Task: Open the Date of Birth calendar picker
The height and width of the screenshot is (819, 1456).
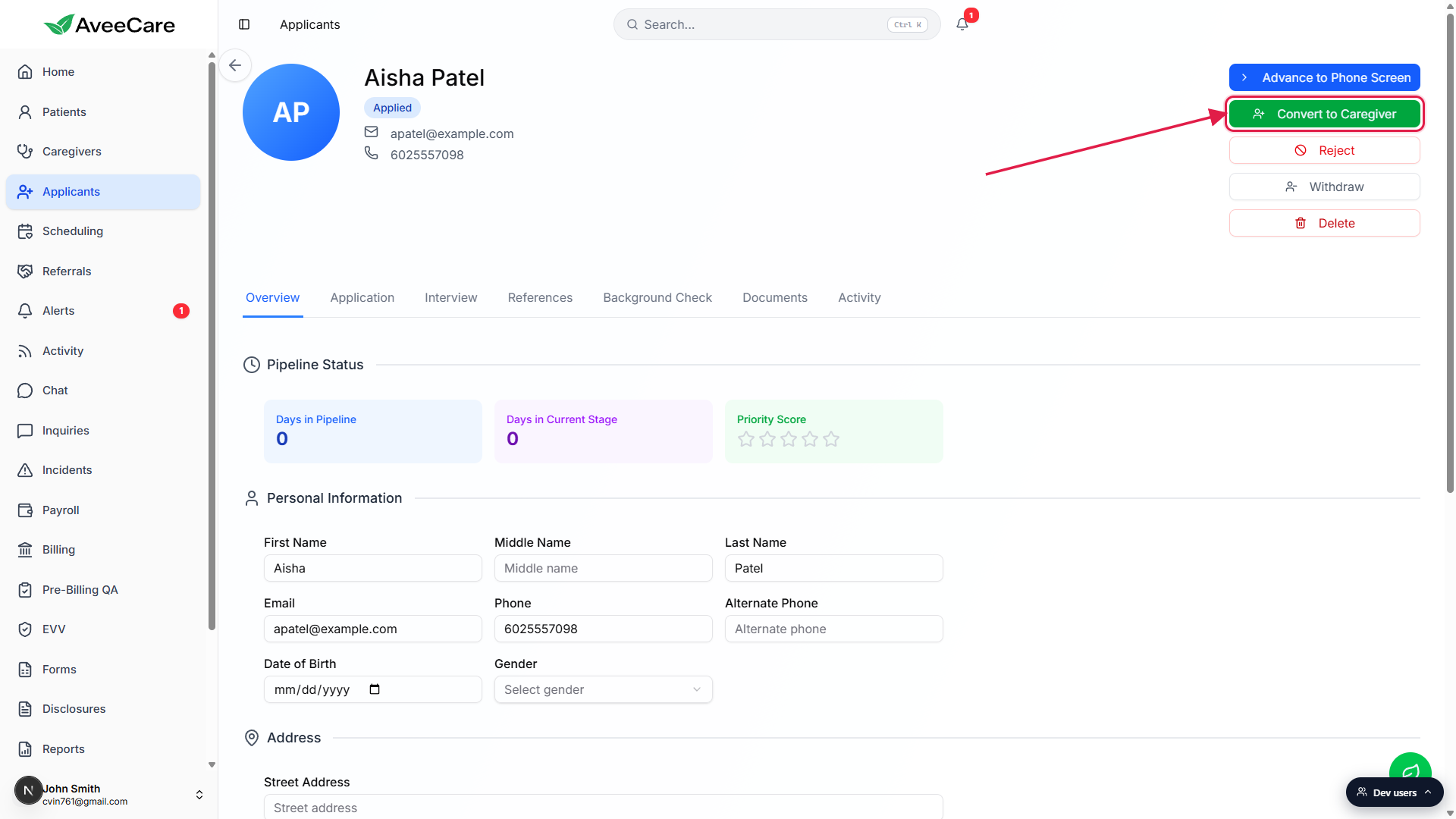Action: tap(375, 689)
